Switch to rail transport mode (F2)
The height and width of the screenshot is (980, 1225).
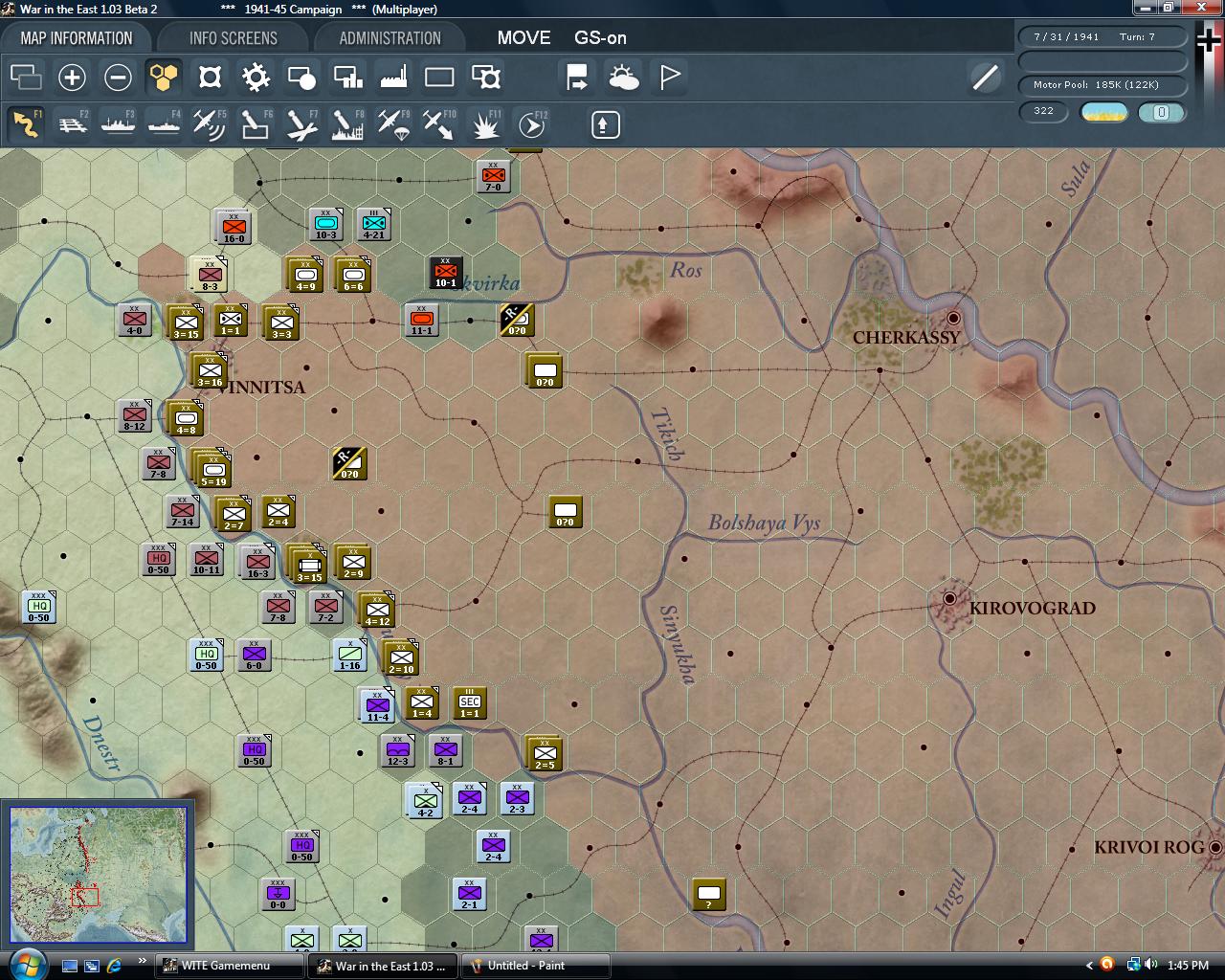[72, 124]
